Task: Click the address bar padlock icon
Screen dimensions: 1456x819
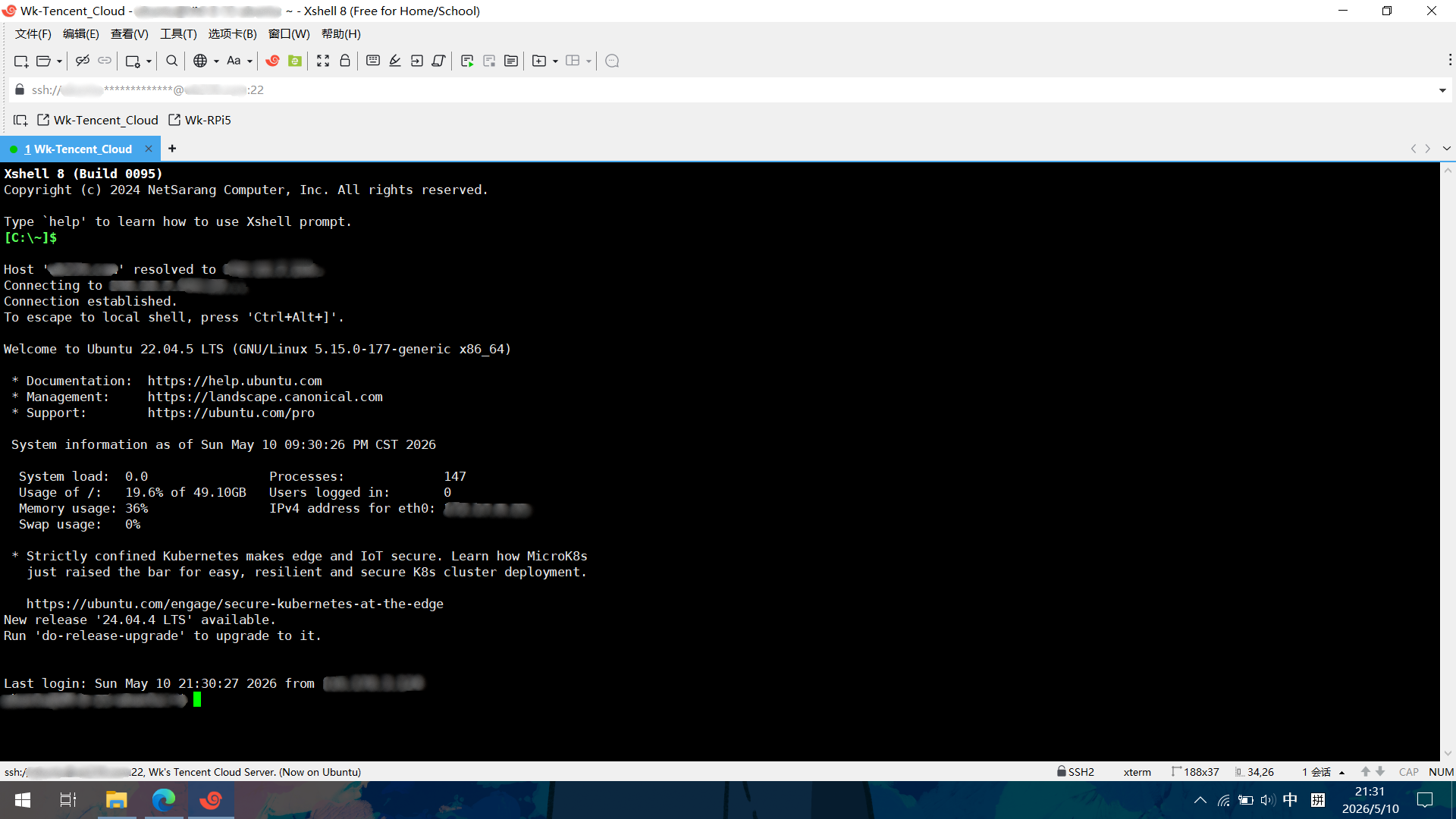Action: [20, 89]
